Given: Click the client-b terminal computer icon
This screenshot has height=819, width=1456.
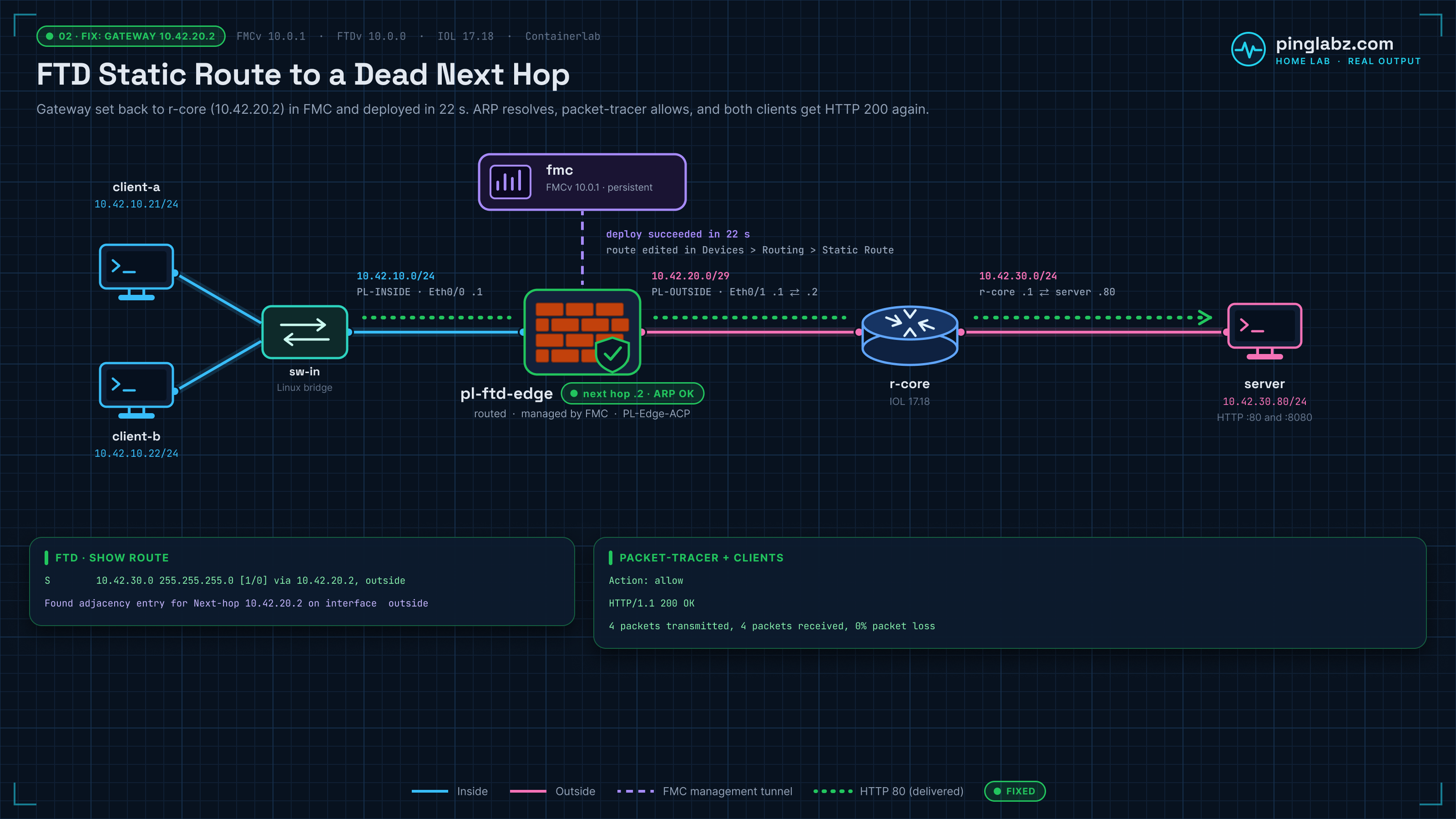Looking at the screenshot, I should click(x=136, y=390).
